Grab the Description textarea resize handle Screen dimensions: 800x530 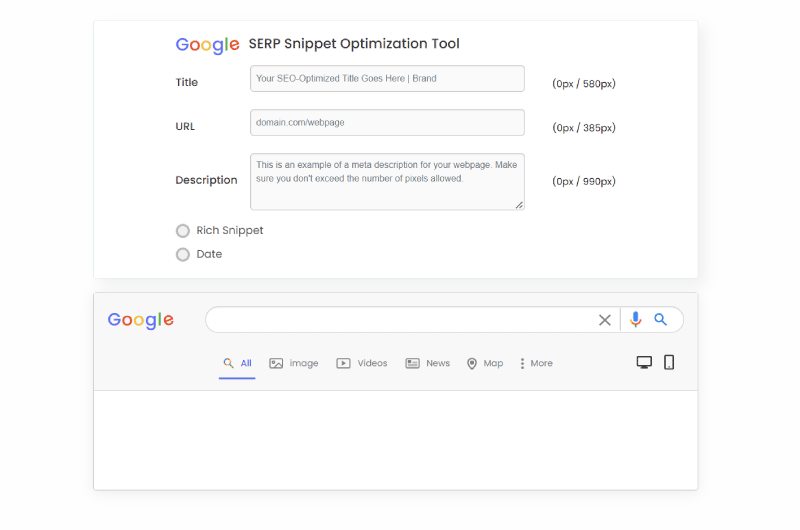519,205
